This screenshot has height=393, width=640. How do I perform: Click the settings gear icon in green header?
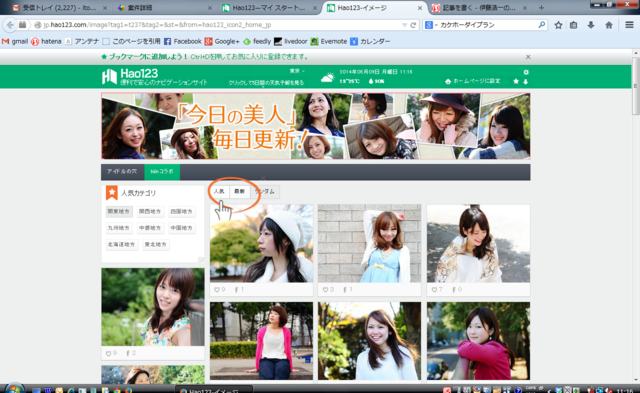click(x=526, y=72)
